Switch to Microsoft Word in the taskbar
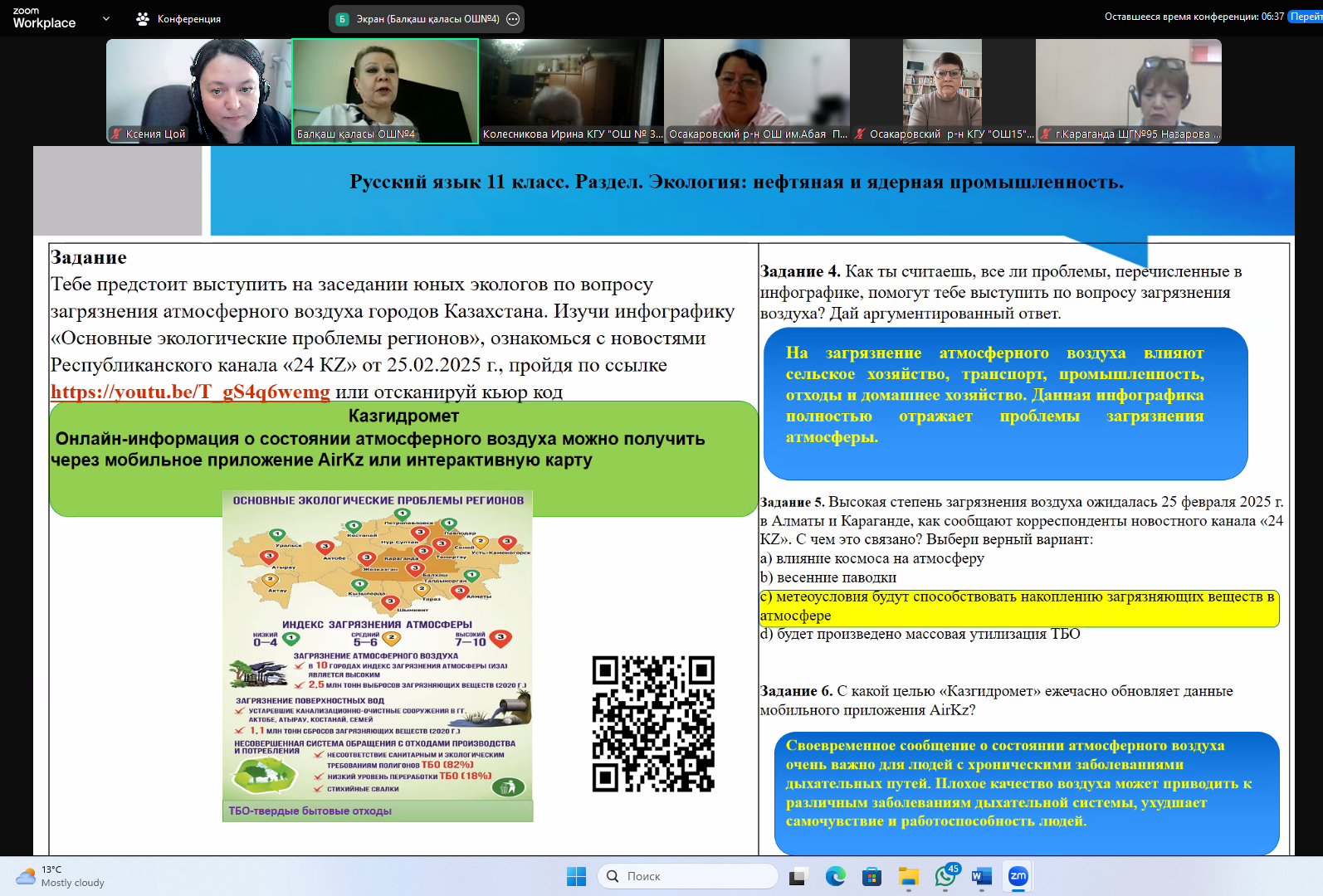 pos(981,876)
